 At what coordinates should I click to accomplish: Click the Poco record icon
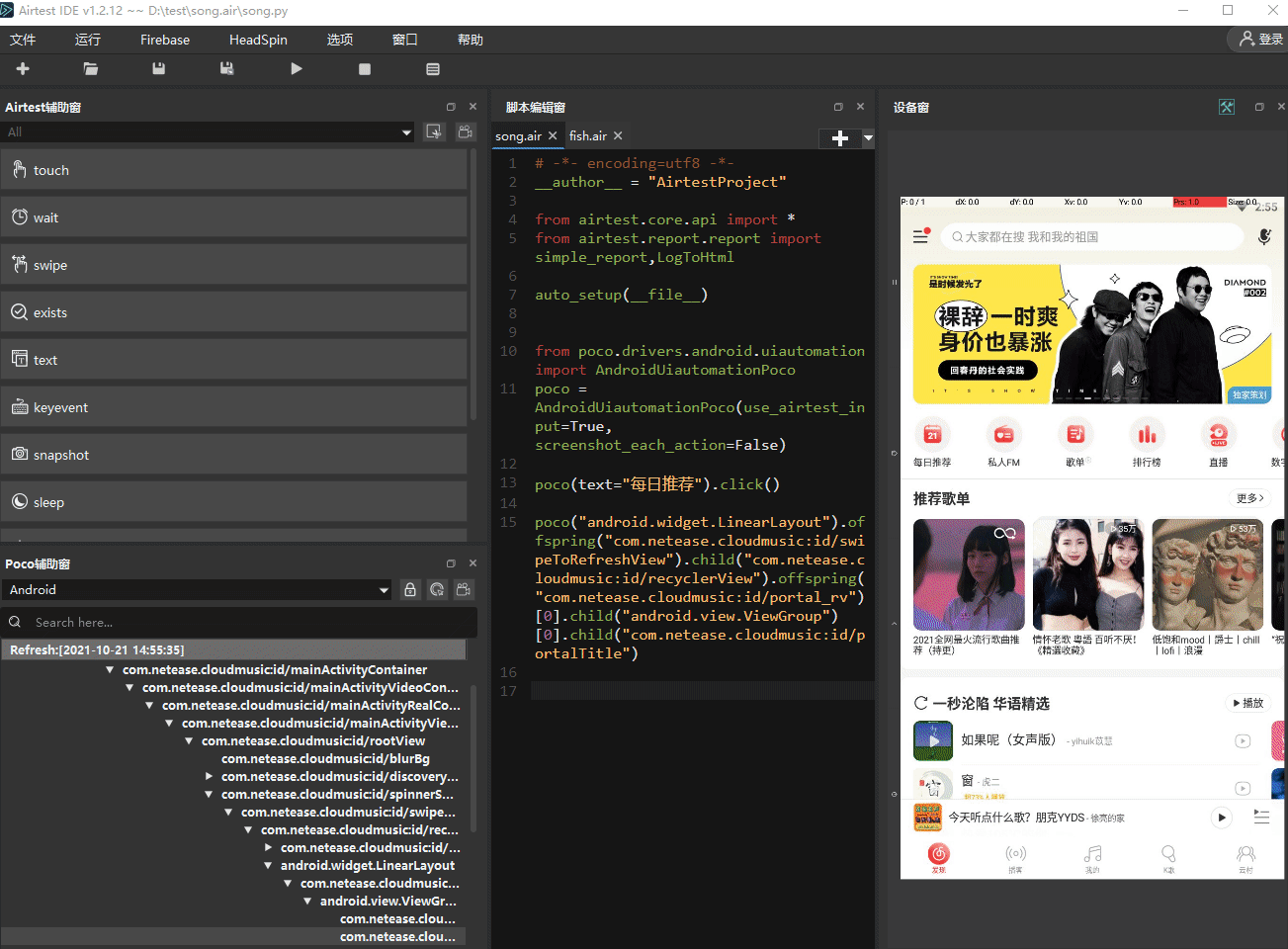click(464, 589)
